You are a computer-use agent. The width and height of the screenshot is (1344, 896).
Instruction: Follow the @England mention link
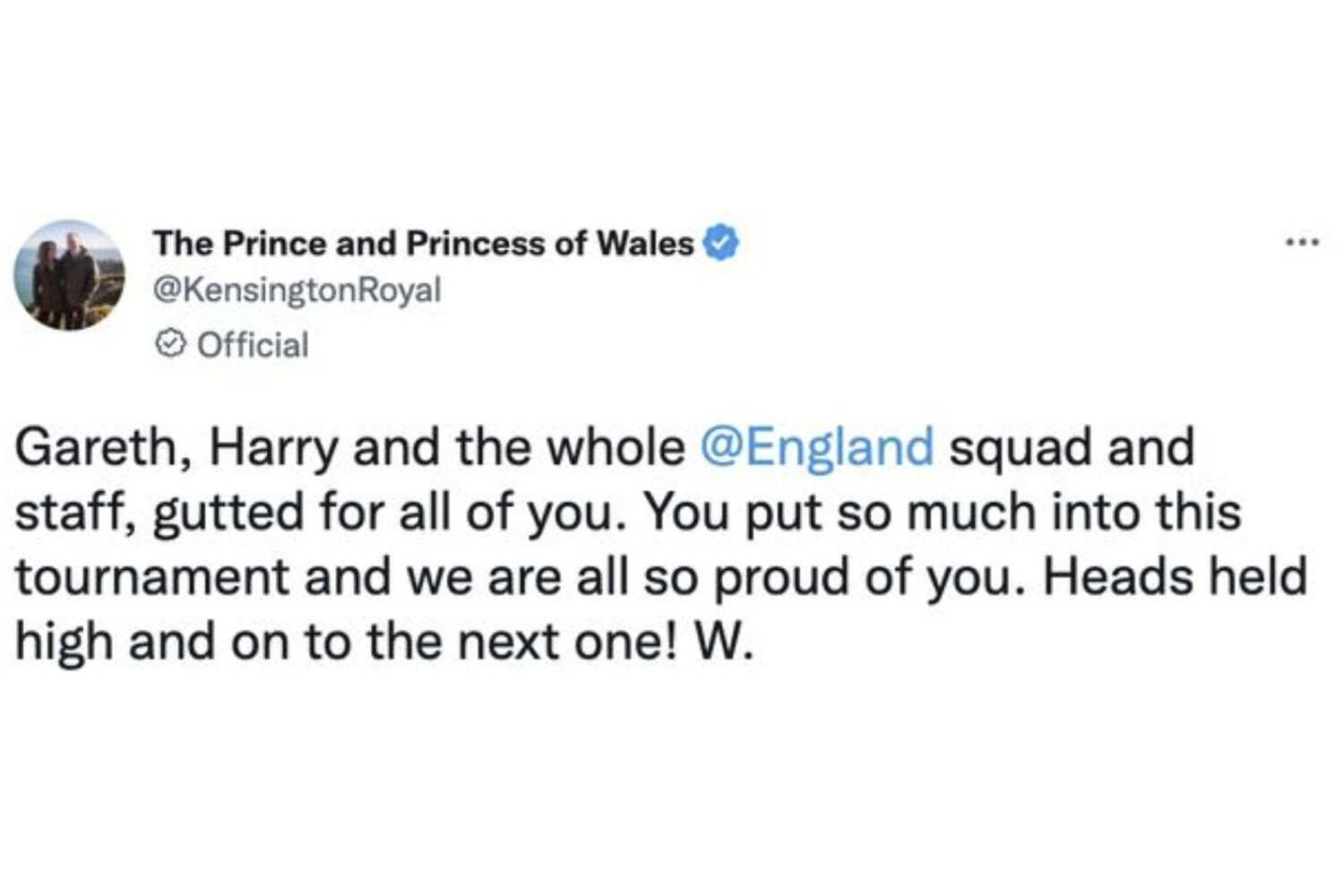pos(816,447)
